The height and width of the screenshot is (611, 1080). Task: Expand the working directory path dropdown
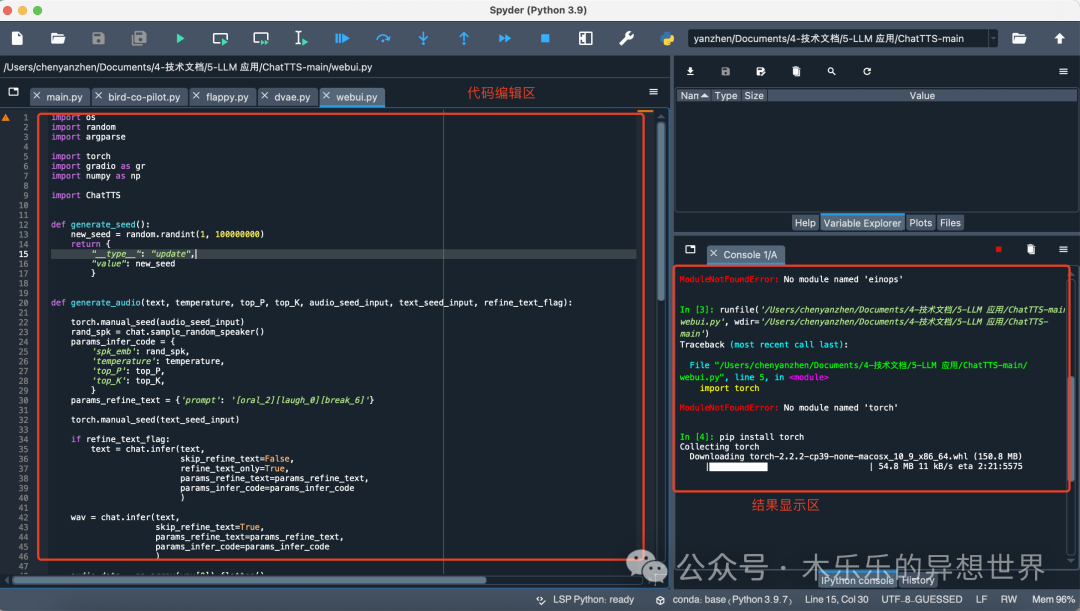(993, 38)
